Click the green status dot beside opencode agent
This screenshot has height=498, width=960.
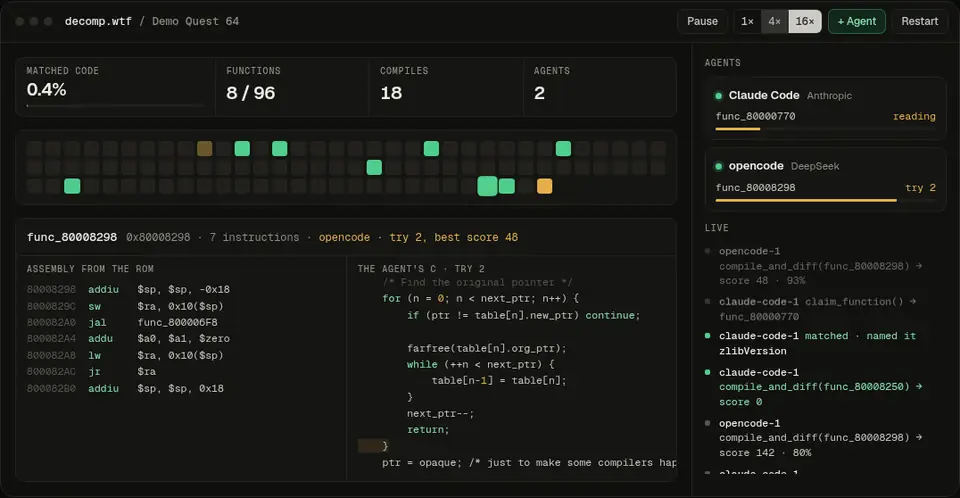[x=719, y=166]
